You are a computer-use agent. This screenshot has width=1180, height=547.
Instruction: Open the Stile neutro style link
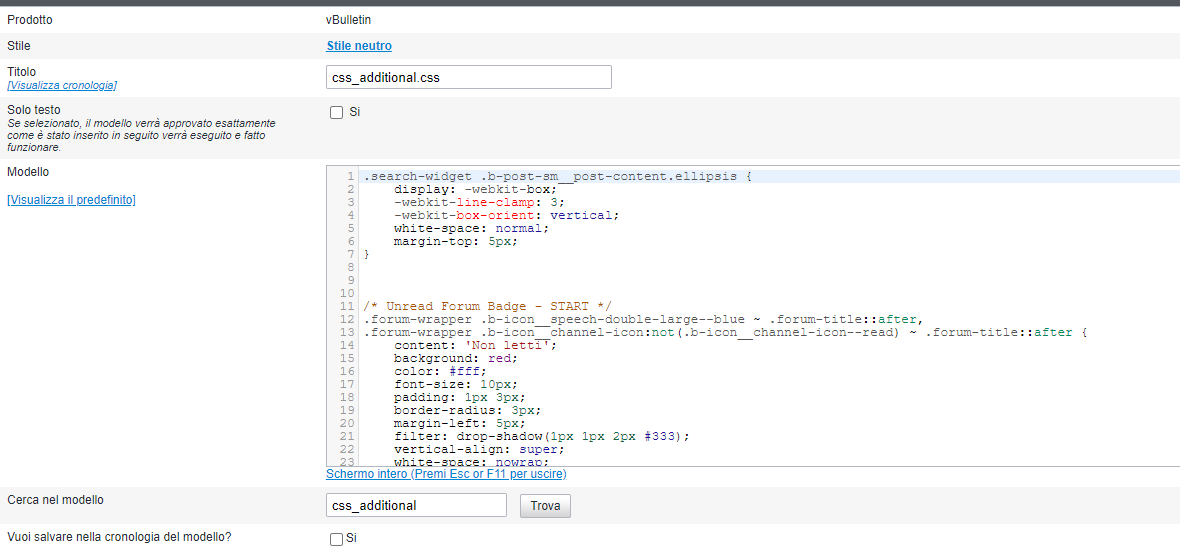click(359, 46)
